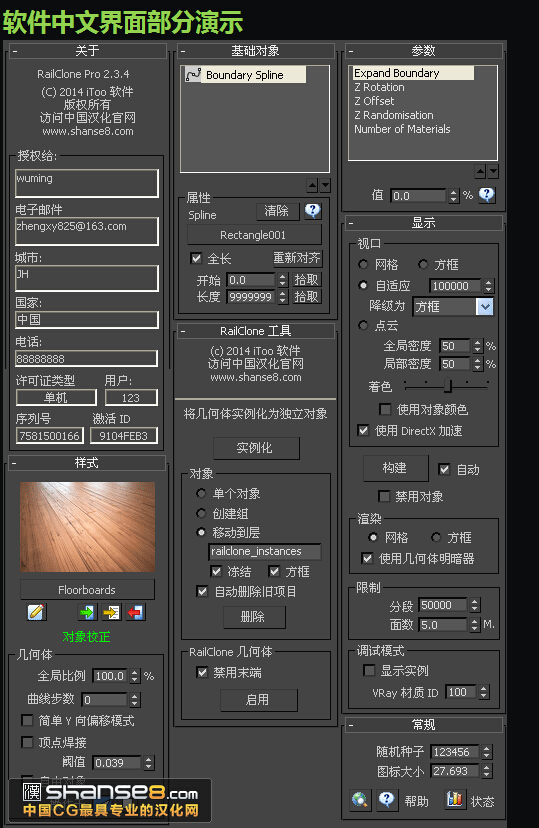Collapse the 基础对象 rollout
Viewport: 539px width, 828px height.
(x=183, y=51)
